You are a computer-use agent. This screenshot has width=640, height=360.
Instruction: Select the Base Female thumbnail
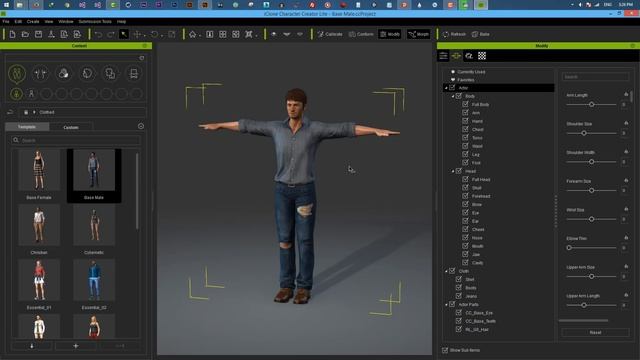pyautogui.click(x=39, y=170)
